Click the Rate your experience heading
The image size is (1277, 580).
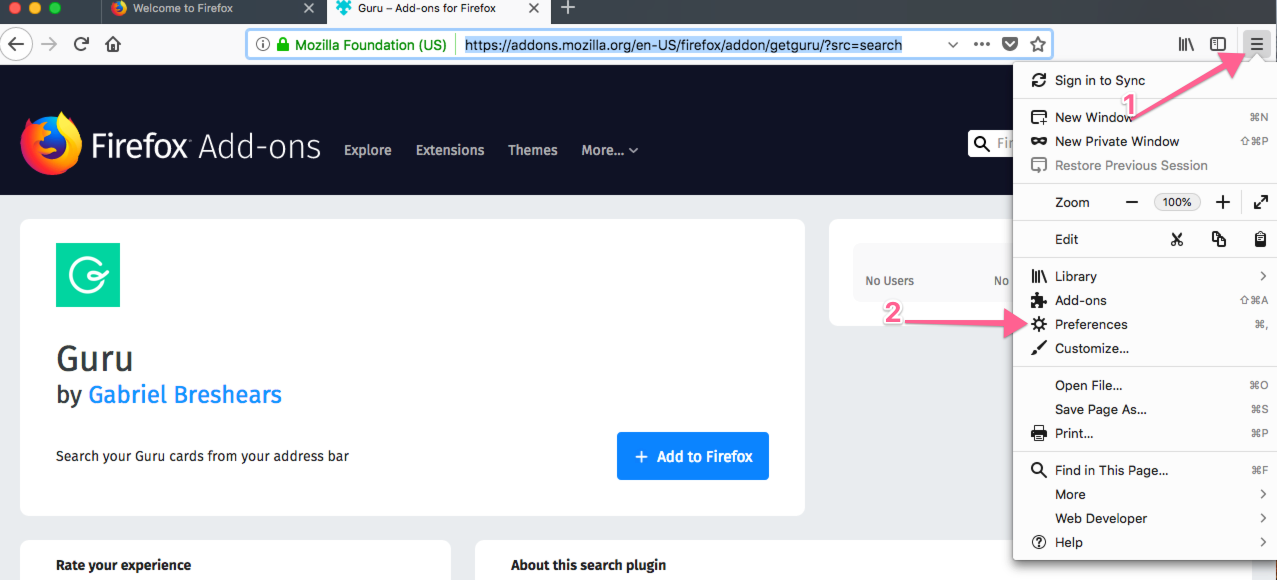(123, 565)
